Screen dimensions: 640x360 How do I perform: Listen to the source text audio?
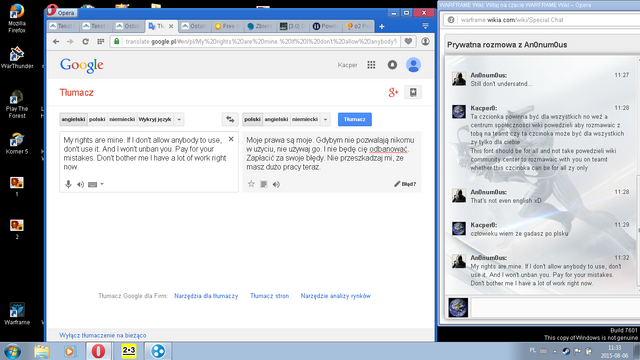(80, 184)
